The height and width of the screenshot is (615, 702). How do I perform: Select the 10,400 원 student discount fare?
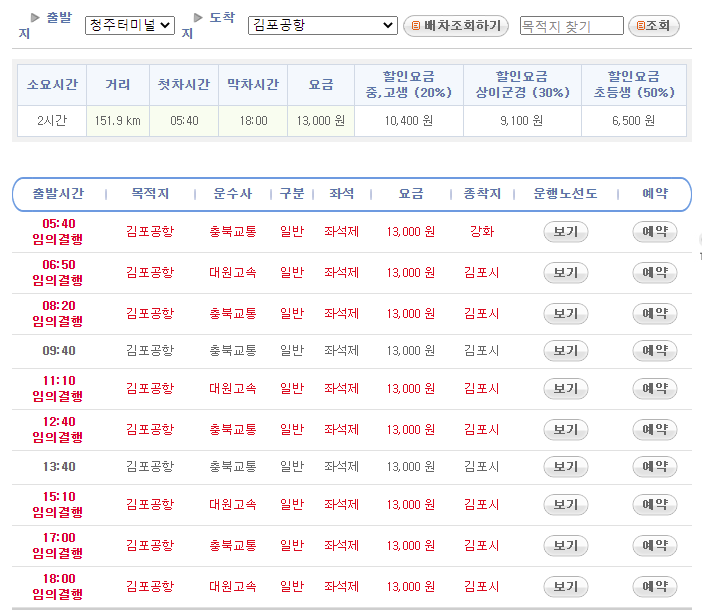(409, 121)
